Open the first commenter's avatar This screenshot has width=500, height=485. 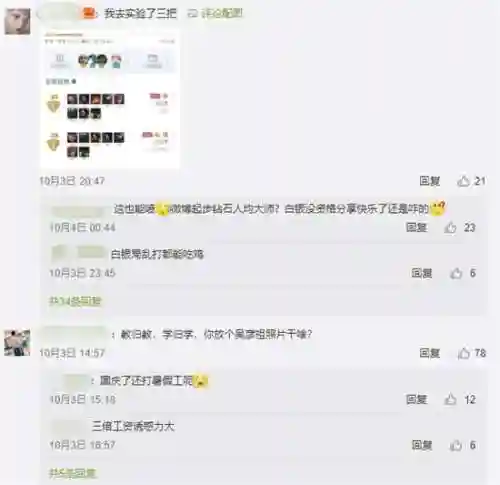[x=17, y=21]
